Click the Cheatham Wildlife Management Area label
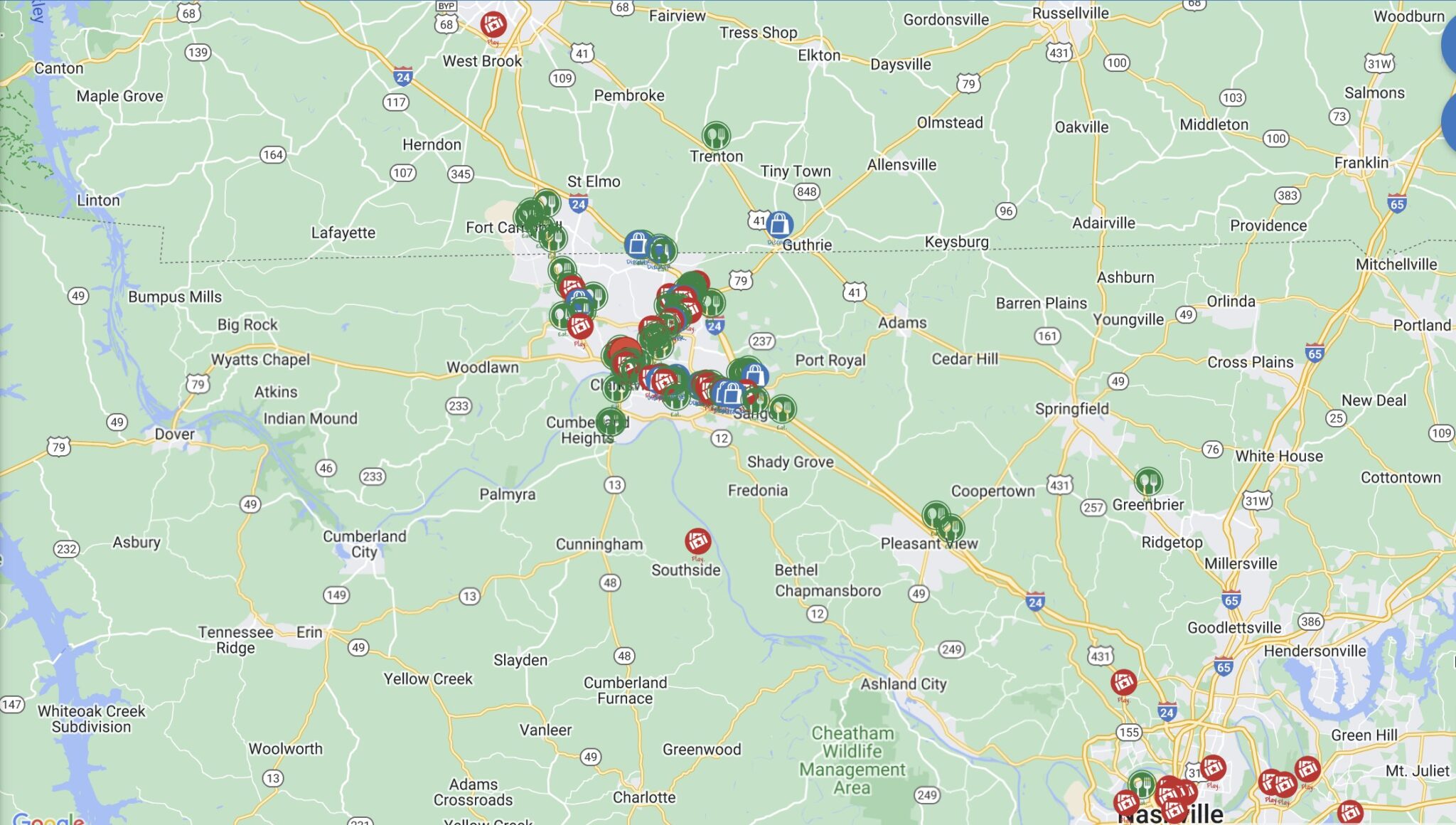Image resolution: width=1456 pixels, height=825 pixels. tap(852, 760)
